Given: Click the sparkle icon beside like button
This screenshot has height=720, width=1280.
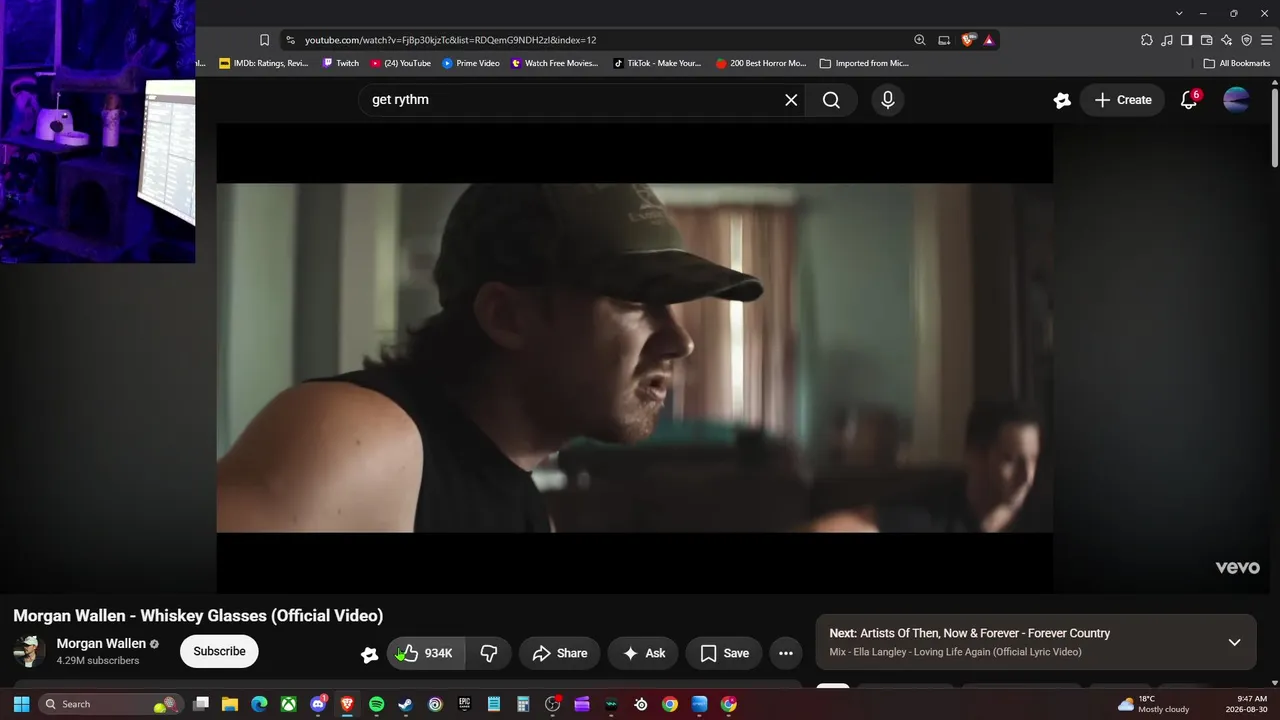Looking at the screenshot, I should click(369, 654).
